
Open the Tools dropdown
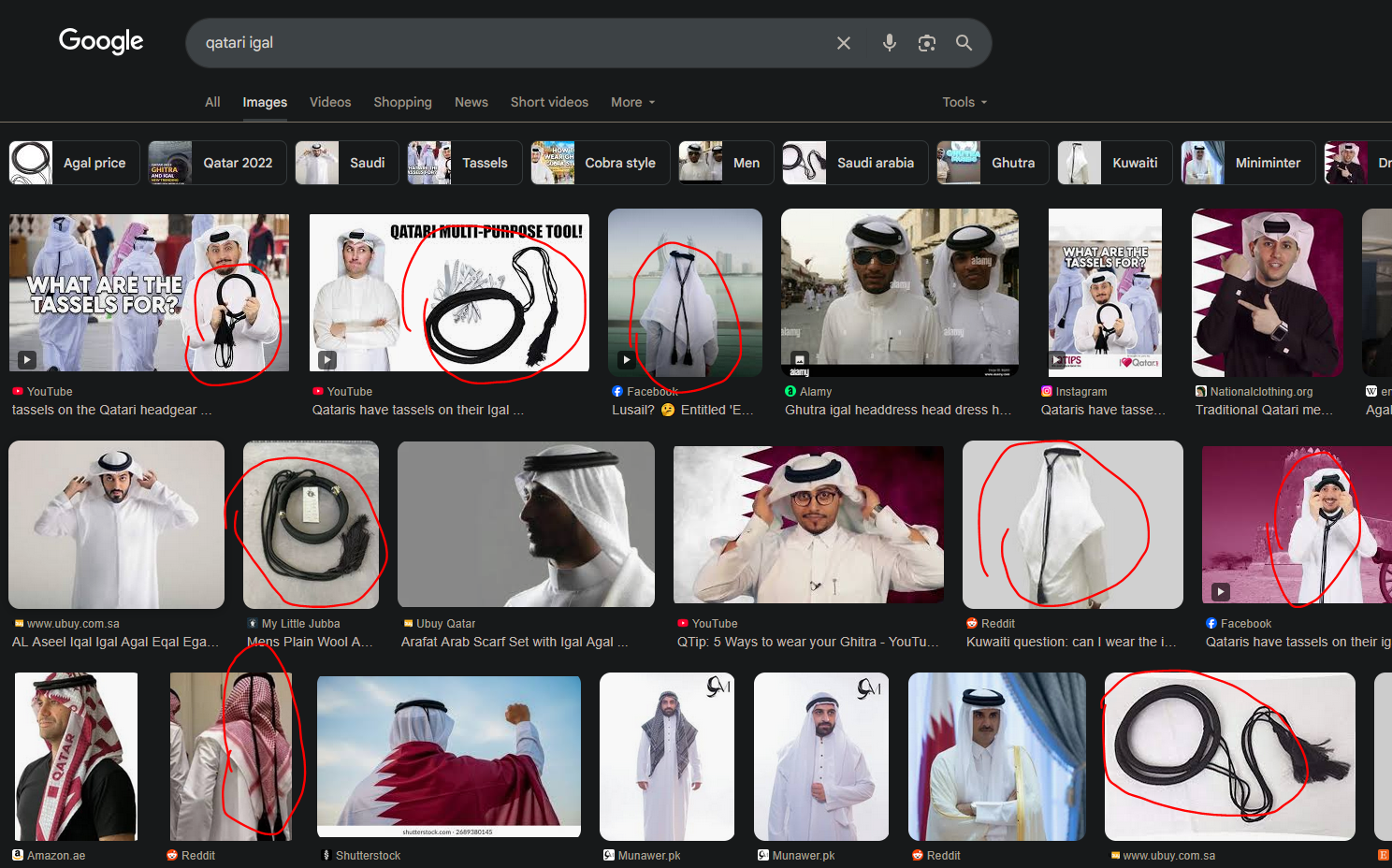(964, 102)
